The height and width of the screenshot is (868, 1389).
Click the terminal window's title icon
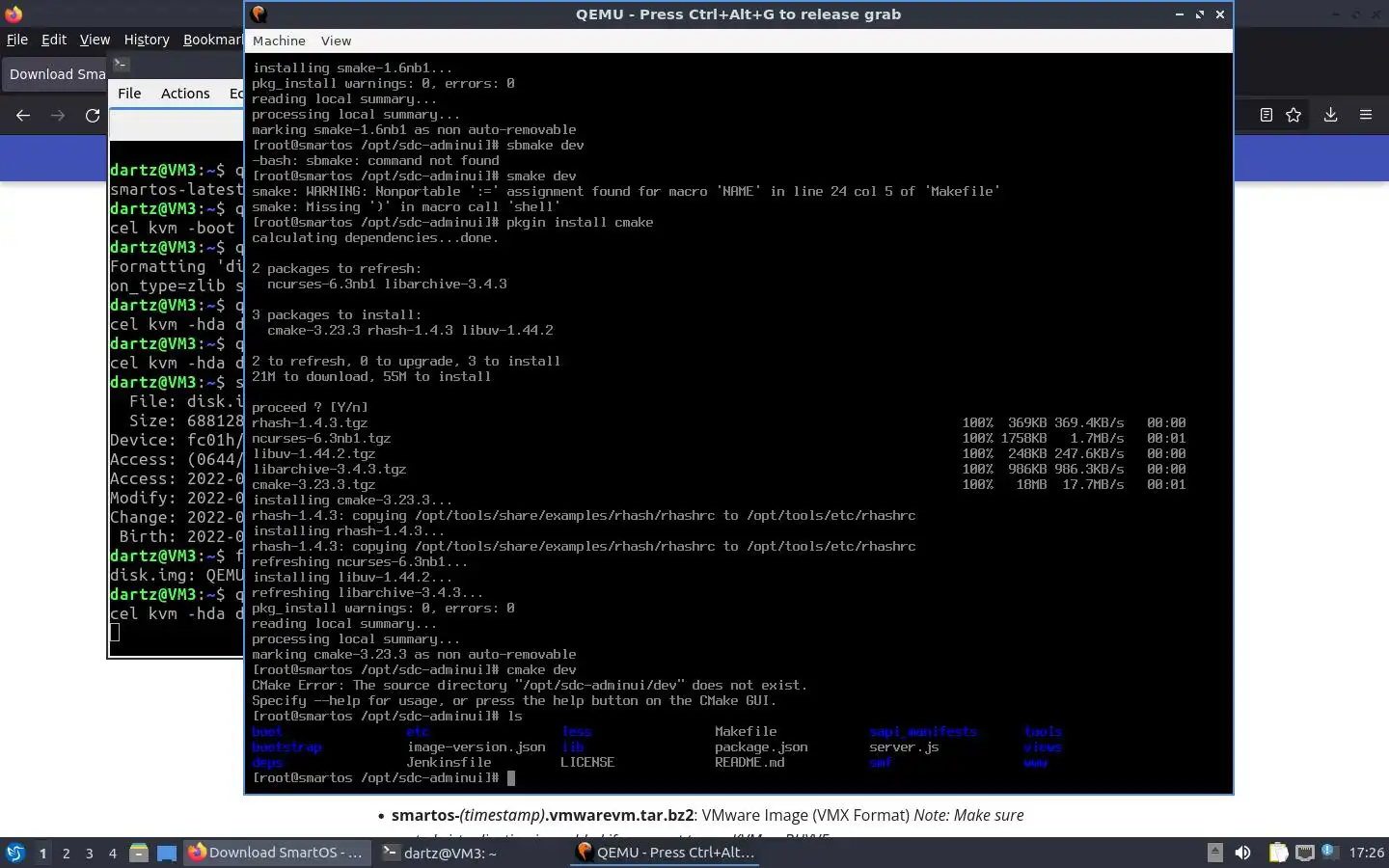pyautogui.click(x=121, y=65)
